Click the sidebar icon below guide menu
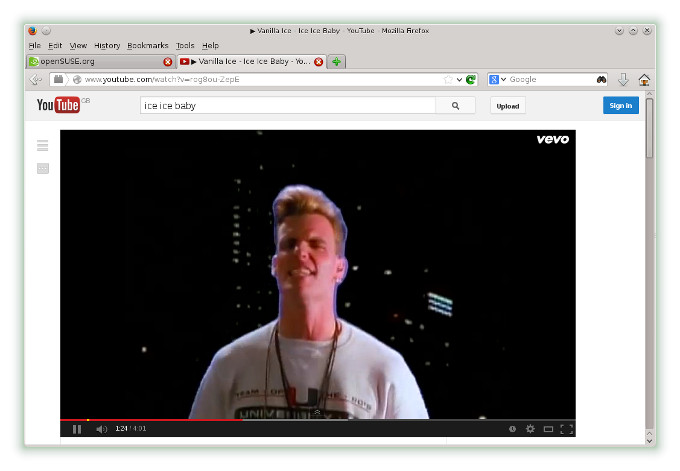 [x=42, y=168]
